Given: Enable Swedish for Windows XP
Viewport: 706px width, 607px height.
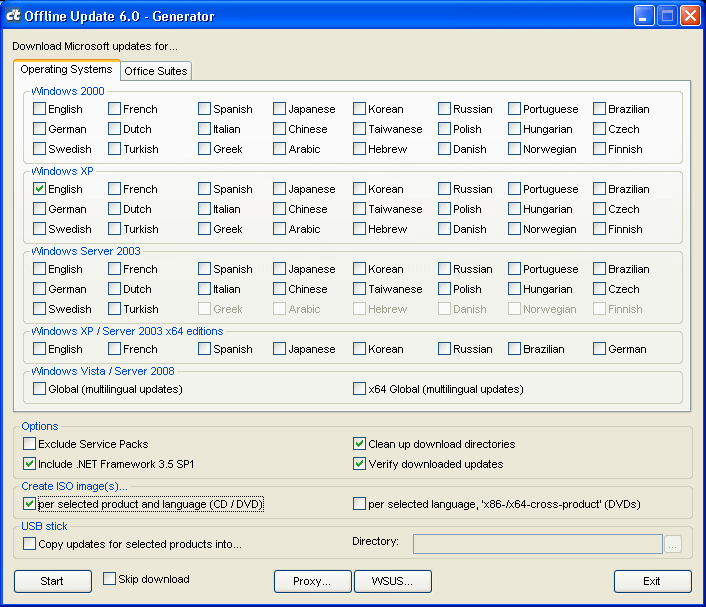Looking at the screenshot, I should pos(39,229).
